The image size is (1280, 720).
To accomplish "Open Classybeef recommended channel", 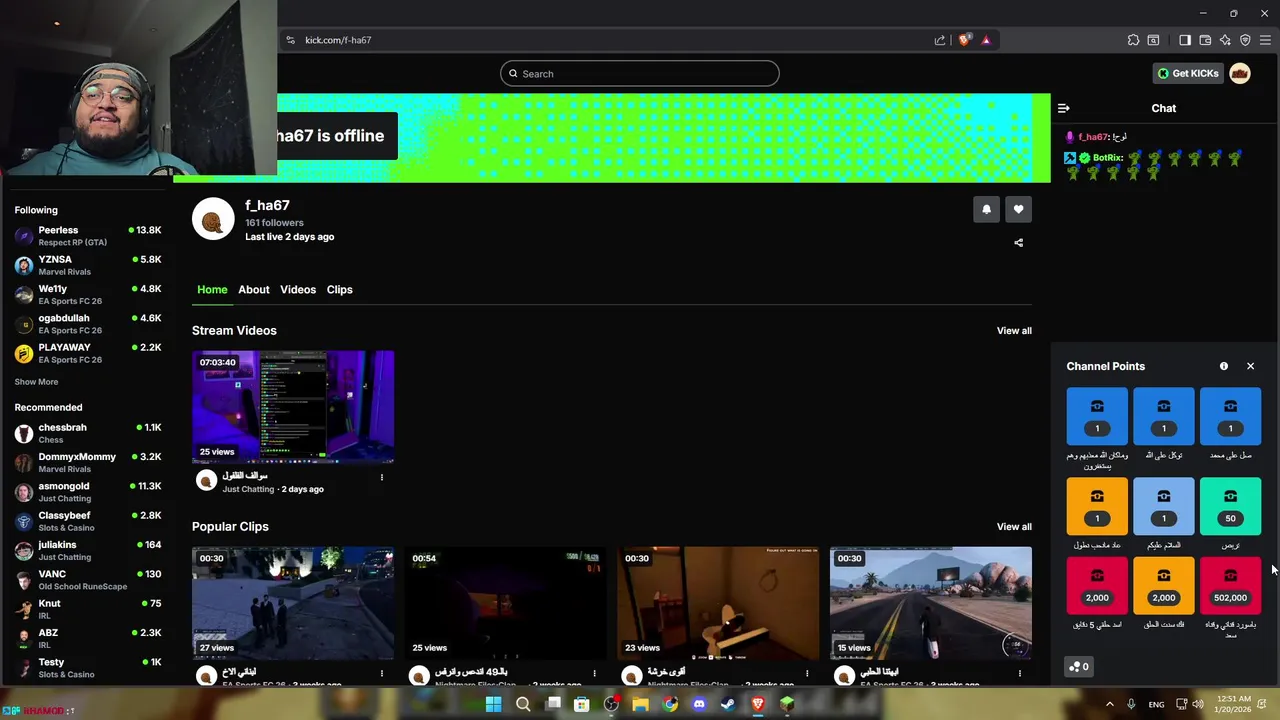I will pyautogui.click(x=88, y=521).
